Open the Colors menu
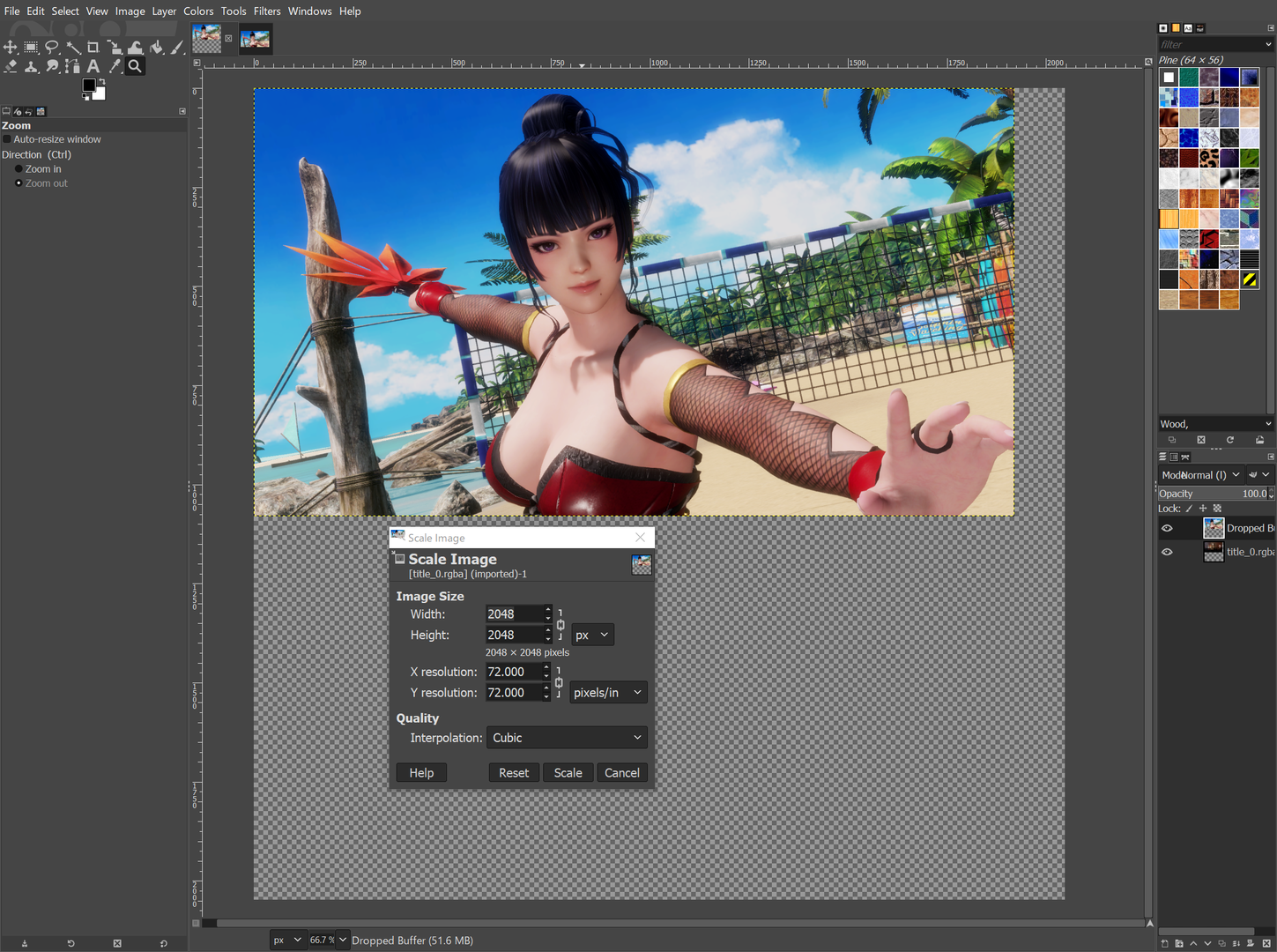The height and width of the screenshot is (952, 1277). 198,11
